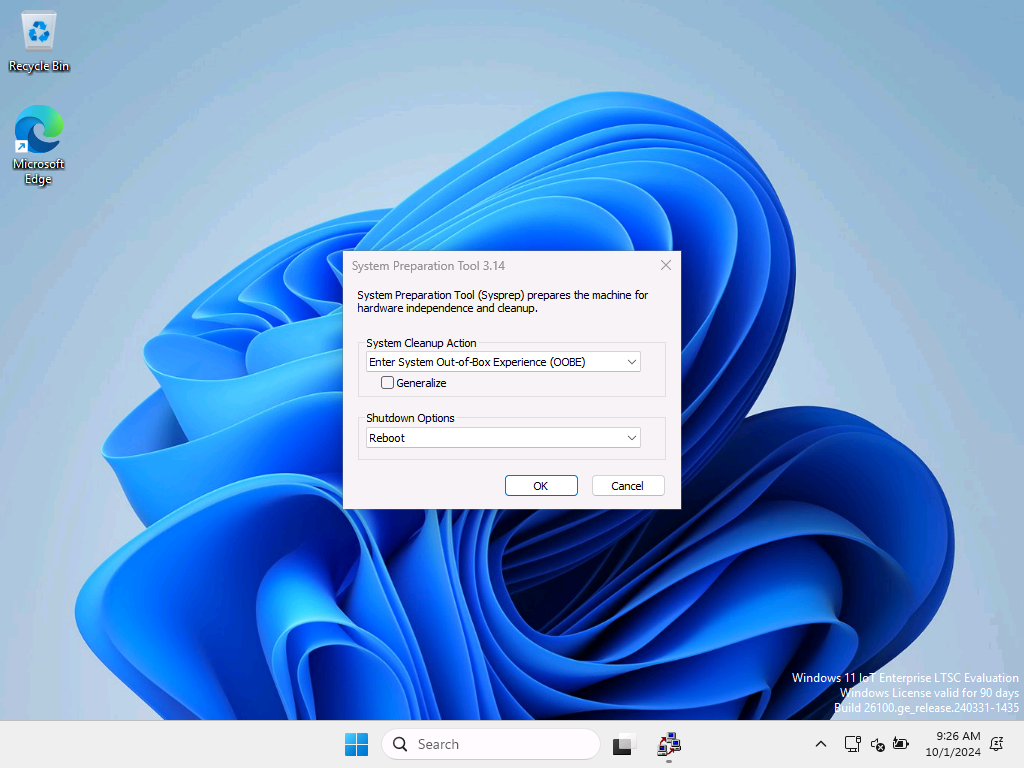The image size is (1024, 768).
Task: Open the Windows Start menu
Action: tap(356, 744)
